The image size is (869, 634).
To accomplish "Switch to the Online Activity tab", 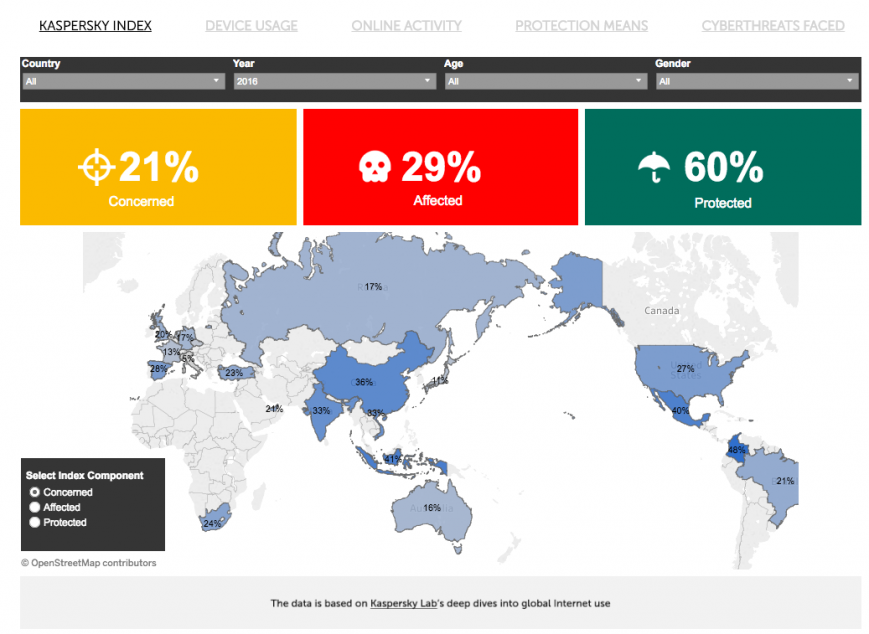I will click(406, 25).
